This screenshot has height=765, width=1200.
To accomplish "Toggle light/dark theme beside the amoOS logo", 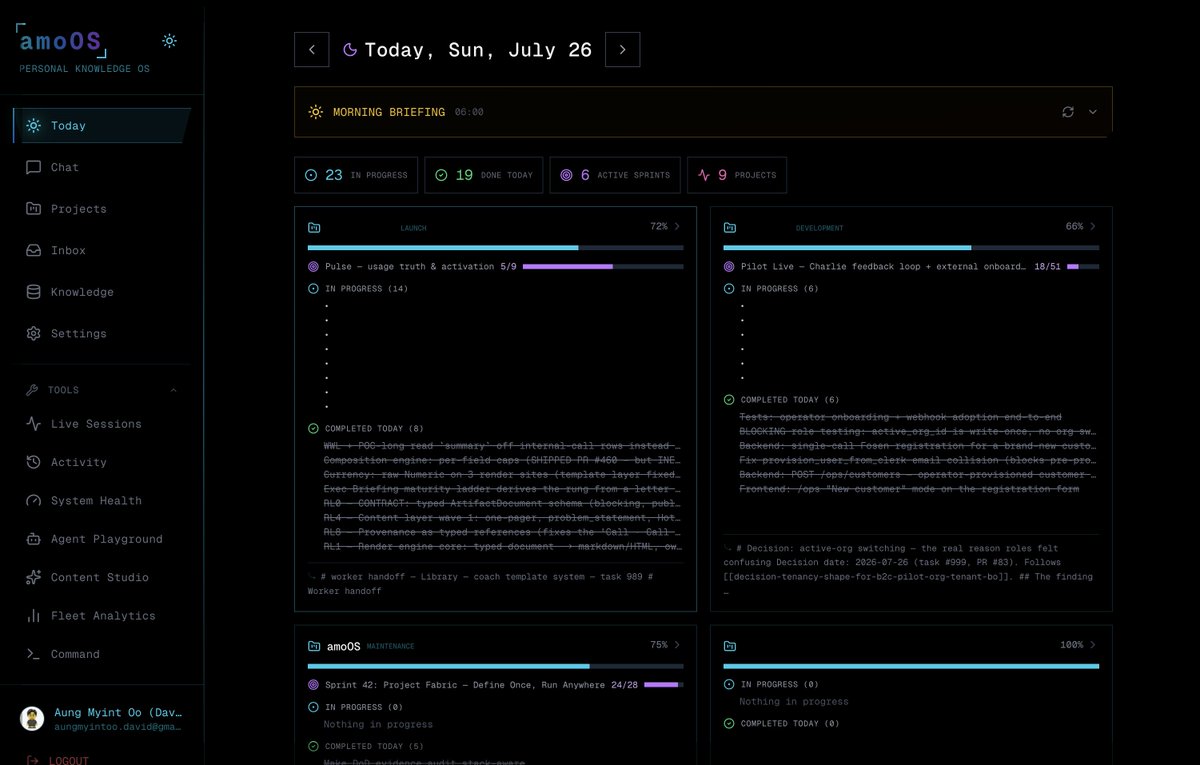I will [170, 41].
